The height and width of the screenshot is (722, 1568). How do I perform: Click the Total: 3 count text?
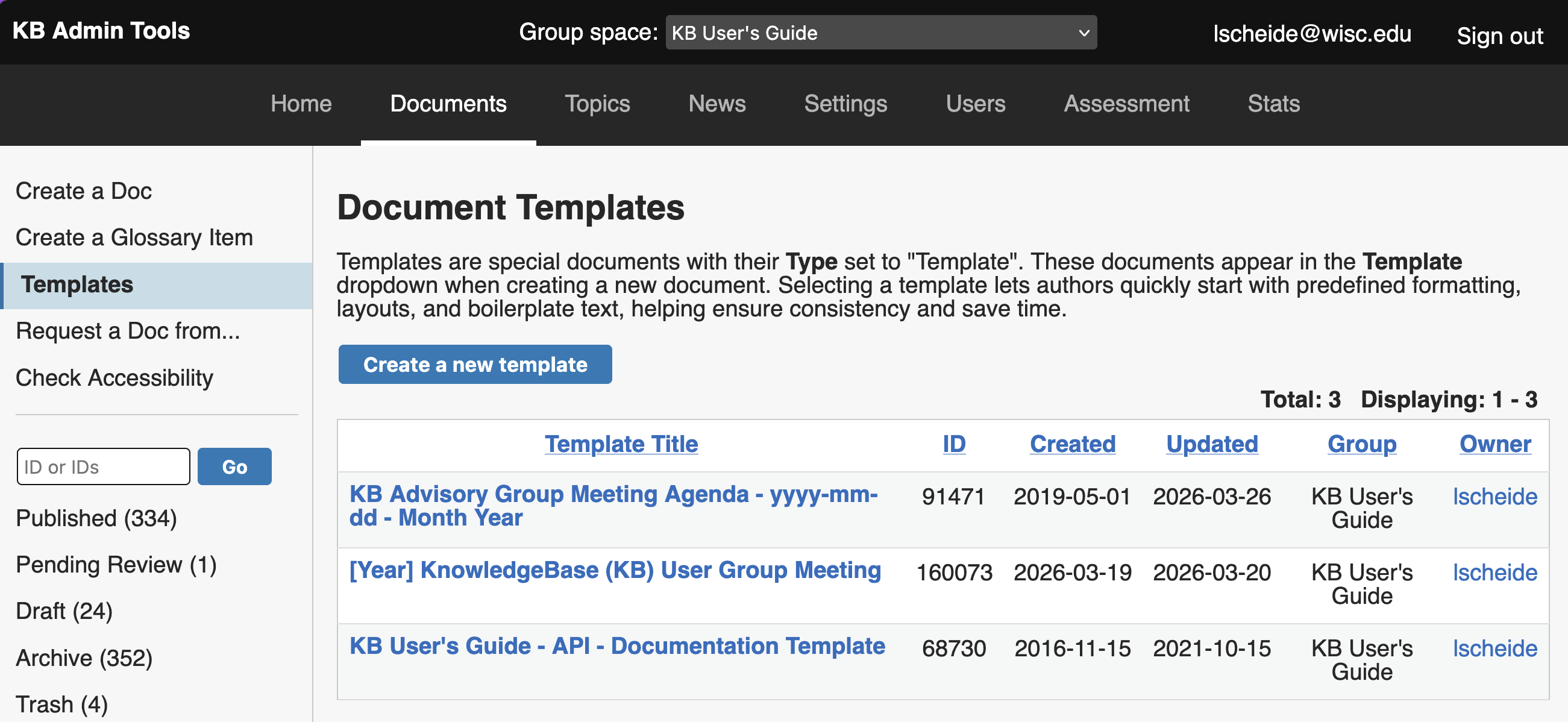click(x=1300, y=400)
